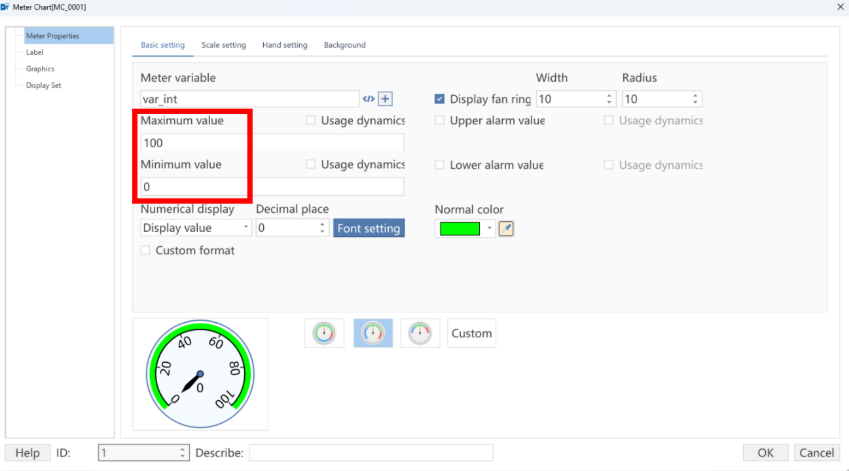Click the OK button
The width and height of the screenshot is (849, 471).
[766, 453]
